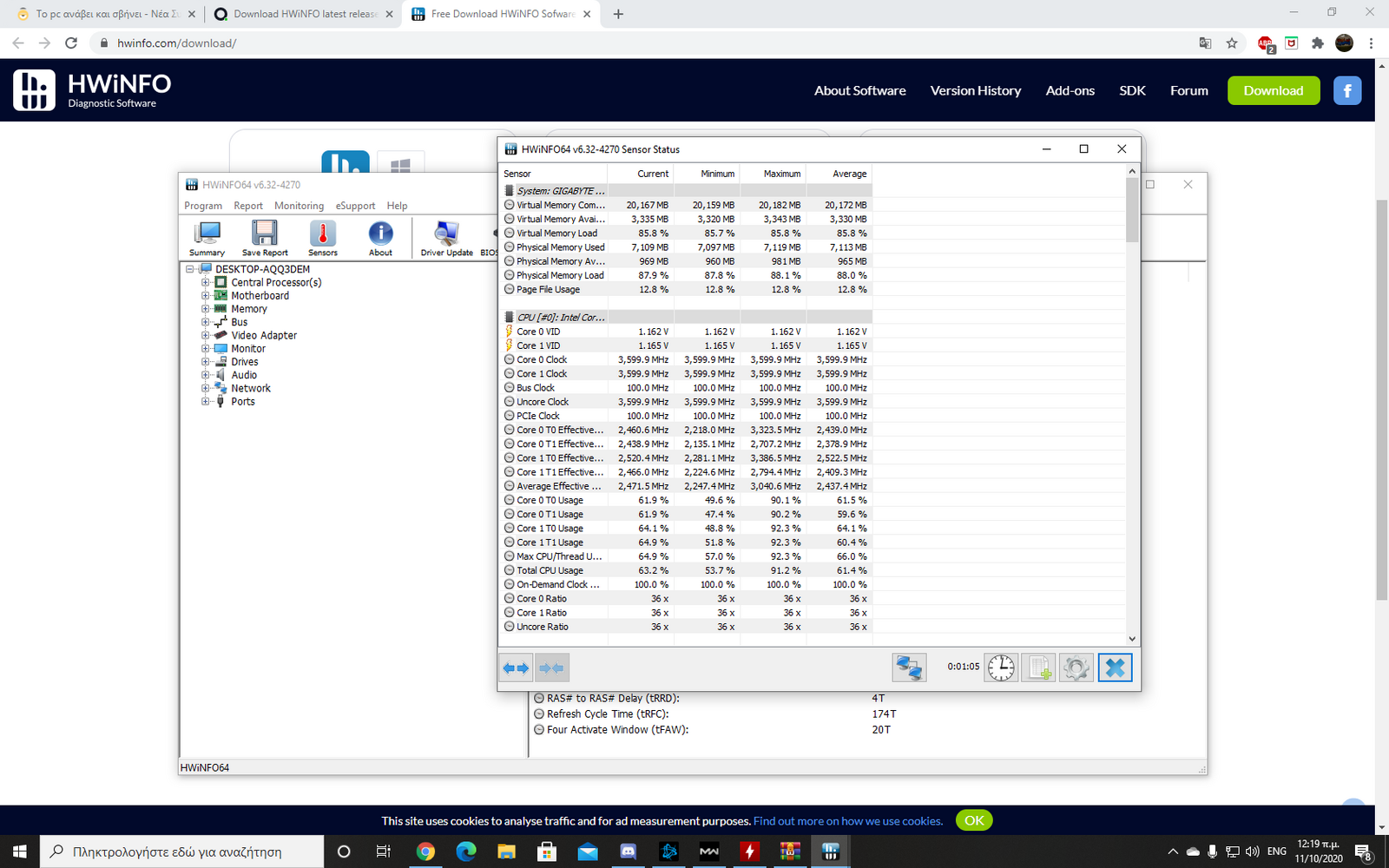Accept cookies with the OK button
The width and height of the screenshot is (1389, 868).
pyautogui.click(x=974, y=820)
